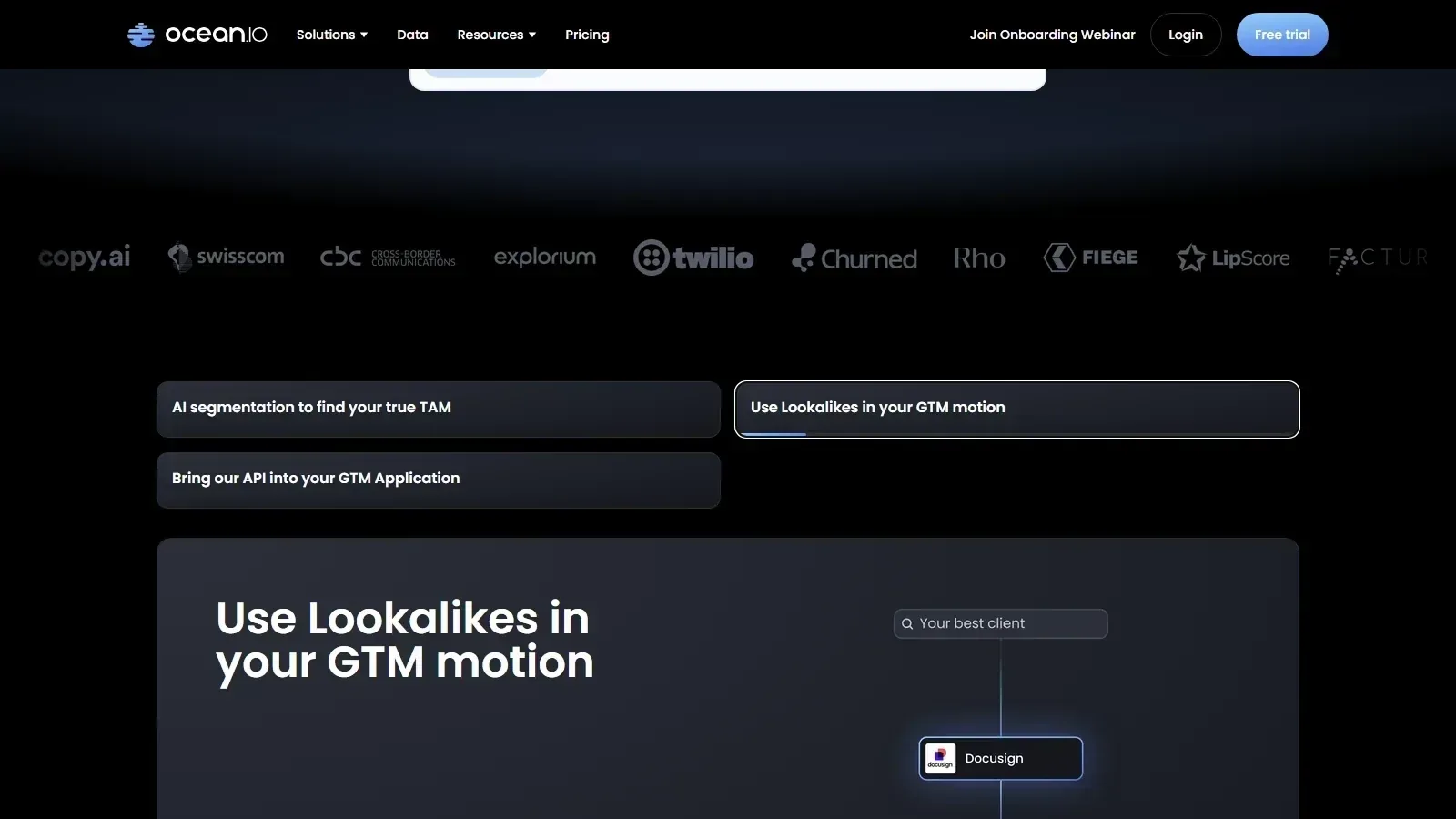This screenshot has width=1456, height=819.
Task: Click the Swisscom logo
Action: click(226, 258)
